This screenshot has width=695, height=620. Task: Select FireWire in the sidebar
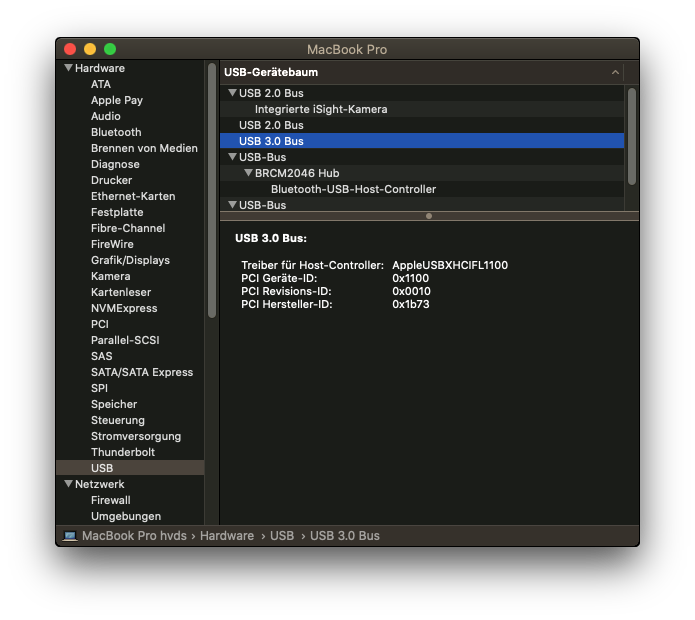pyautogui.click(x=112, y=244)
